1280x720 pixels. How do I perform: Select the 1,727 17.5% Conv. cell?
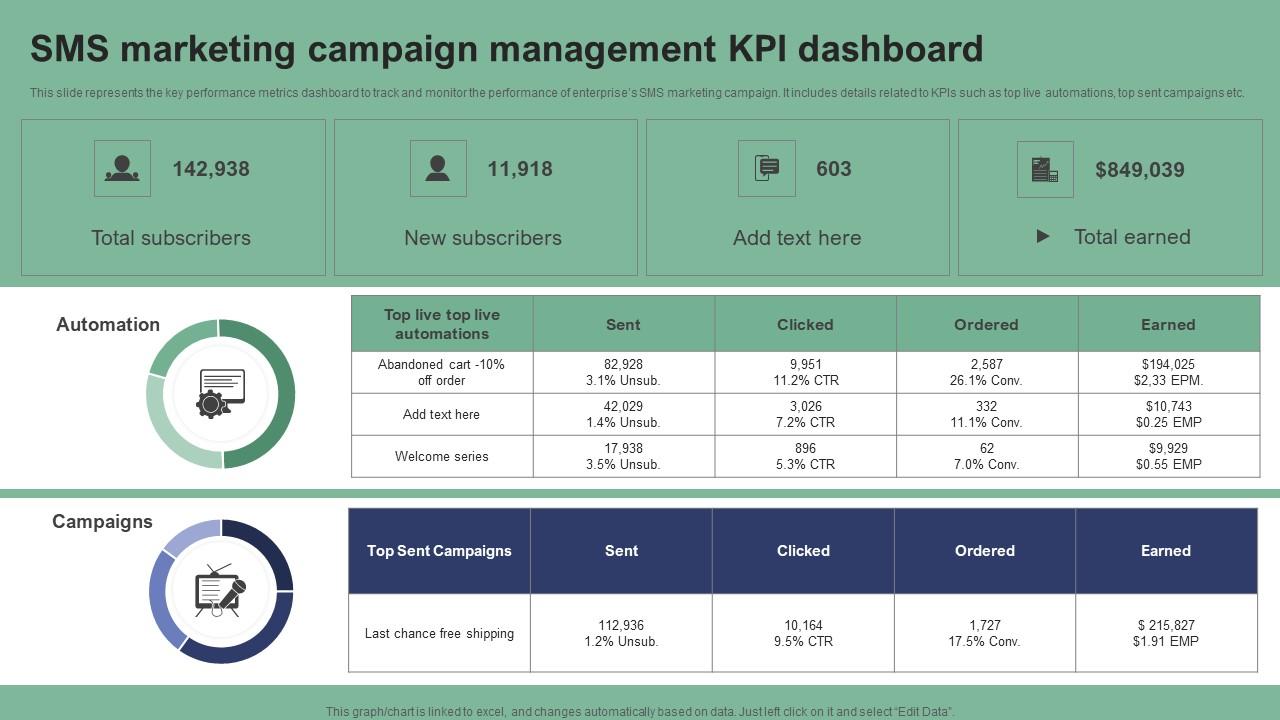coord(985,633)
